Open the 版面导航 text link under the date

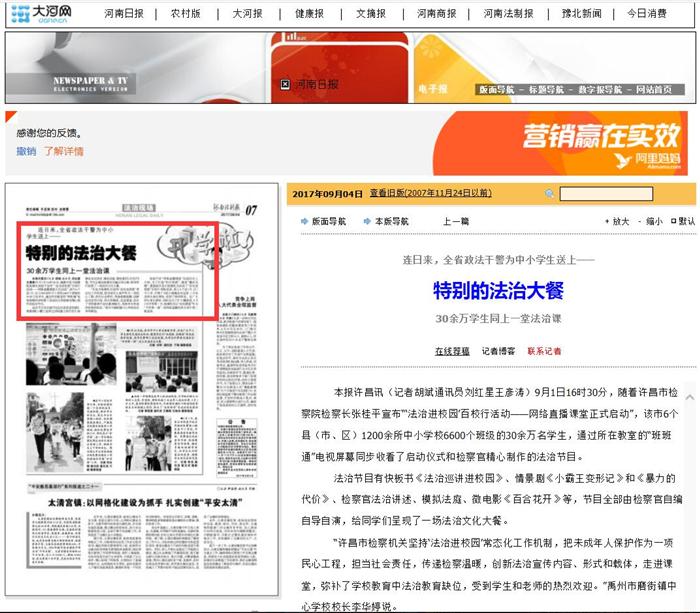(x=329, y=221)
